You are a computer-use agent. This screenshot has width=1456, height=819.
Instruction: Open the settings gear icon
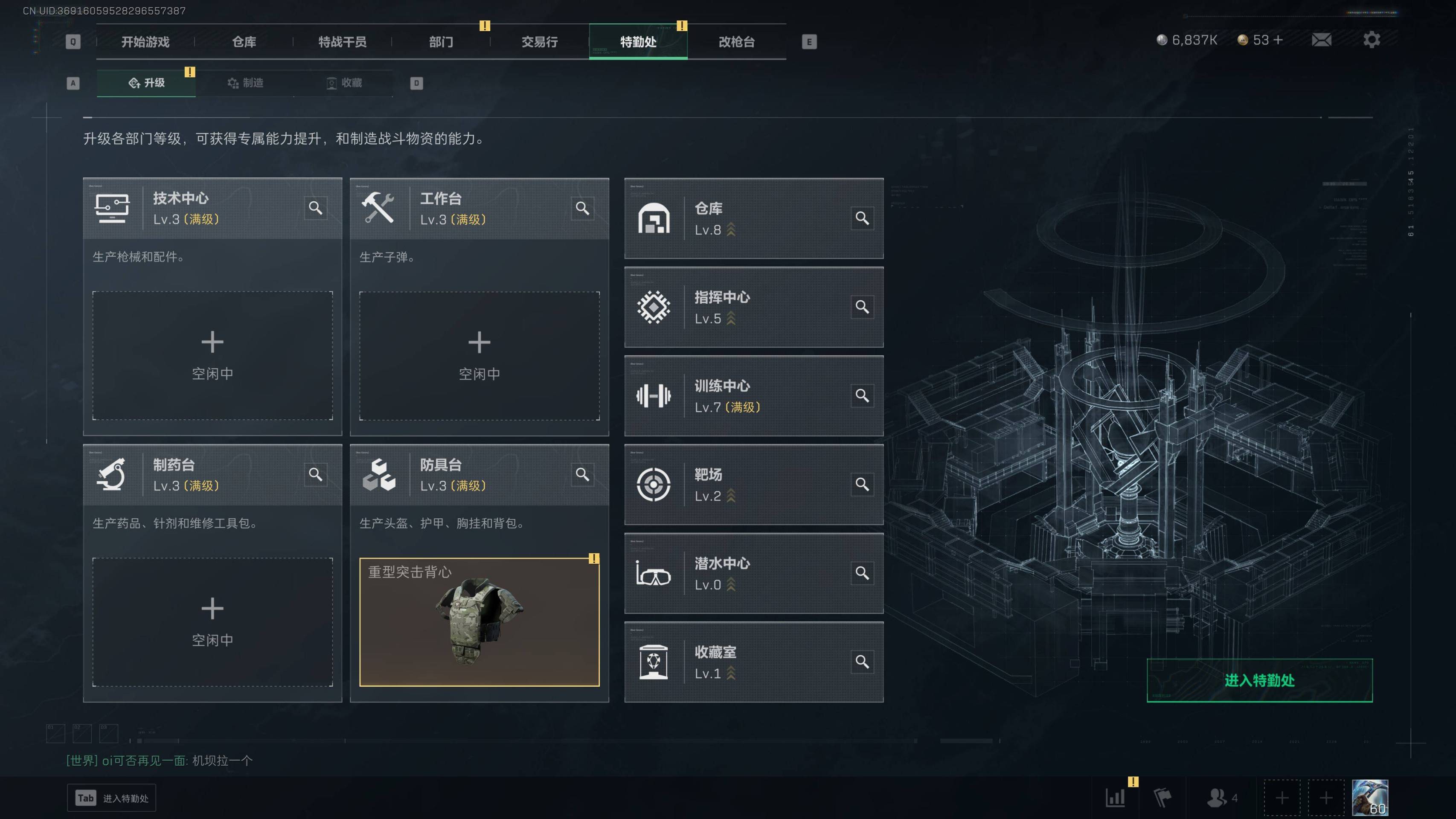1371,40
